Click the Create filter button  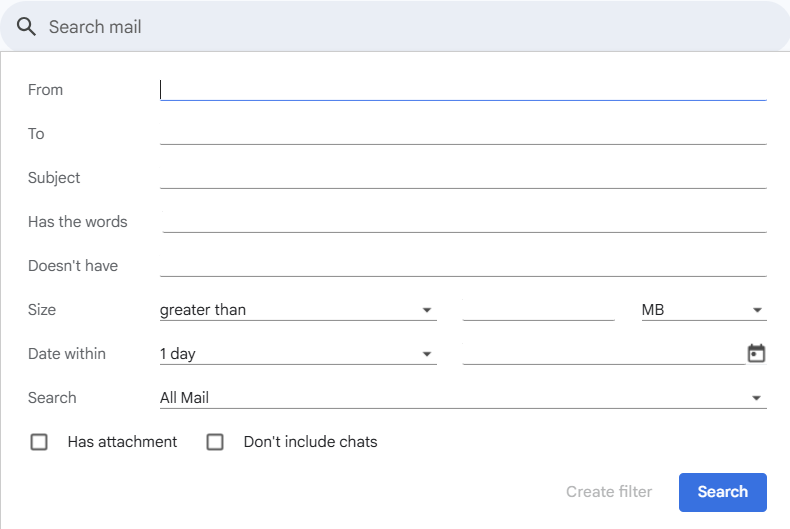609,492
